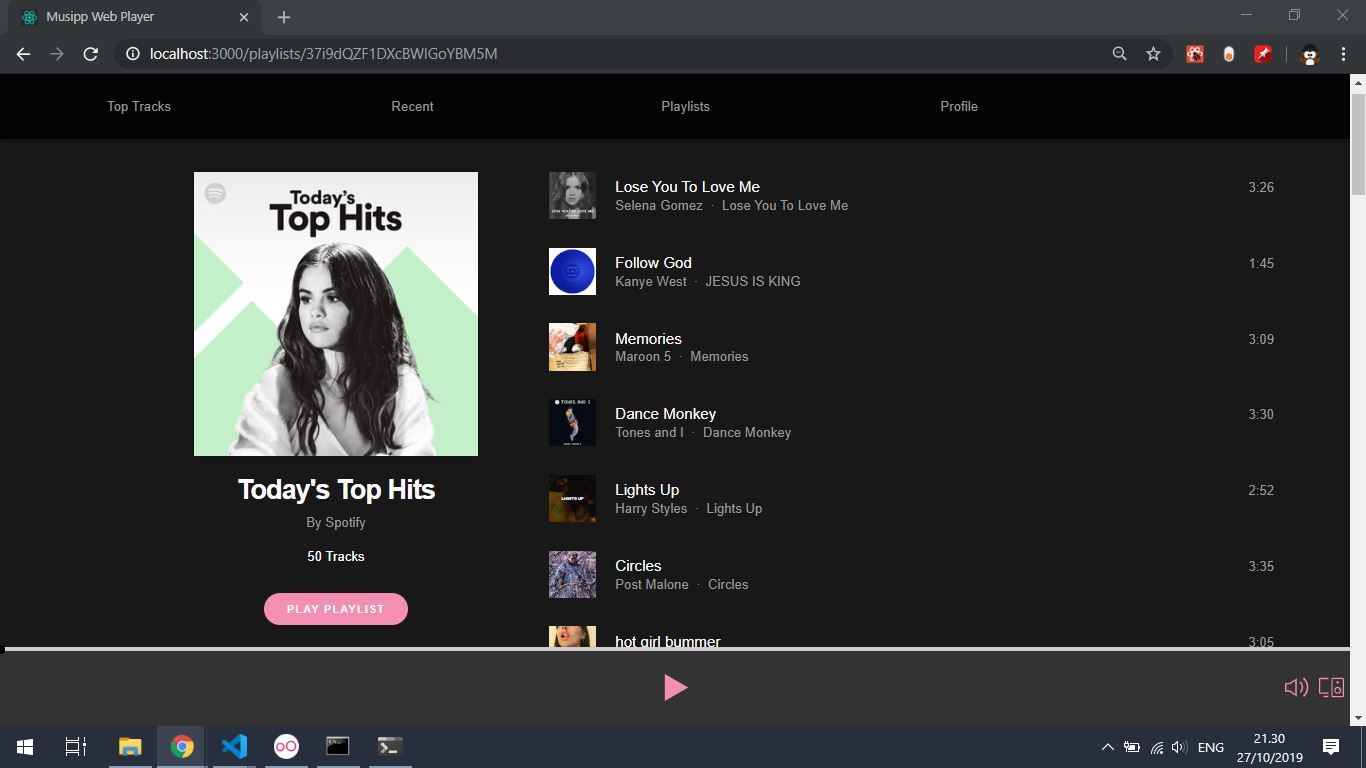This screenshot has width=1366, height=768.
Task: Go to the Recent navigation item
Action: click(x=412, y=106)
